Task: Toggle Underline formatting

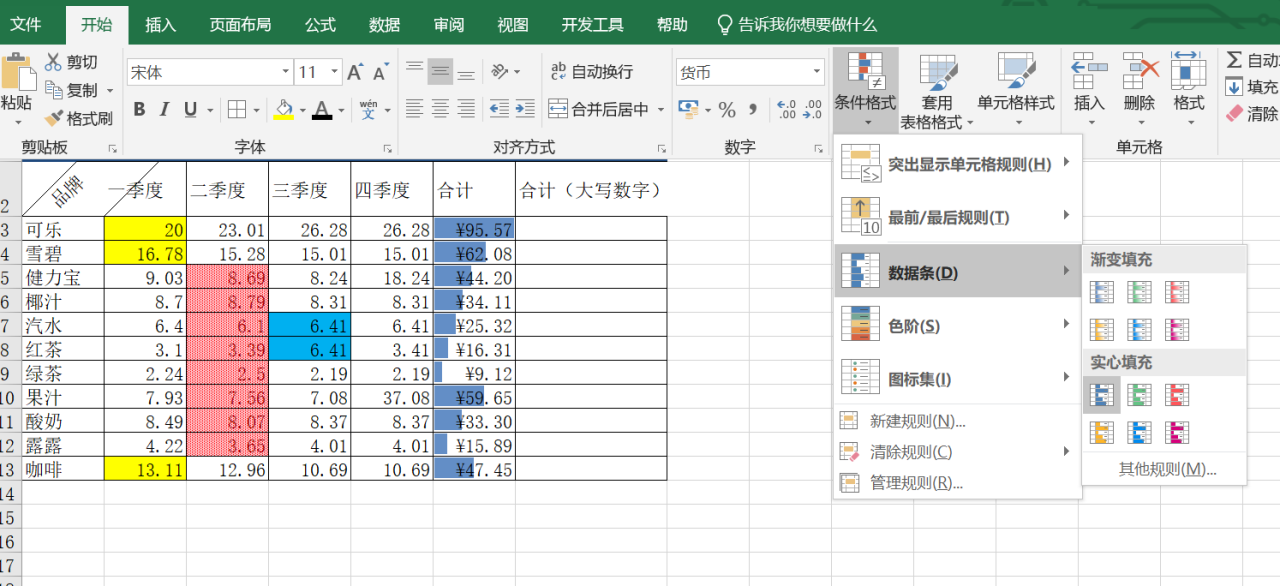Action: [190, 109]
